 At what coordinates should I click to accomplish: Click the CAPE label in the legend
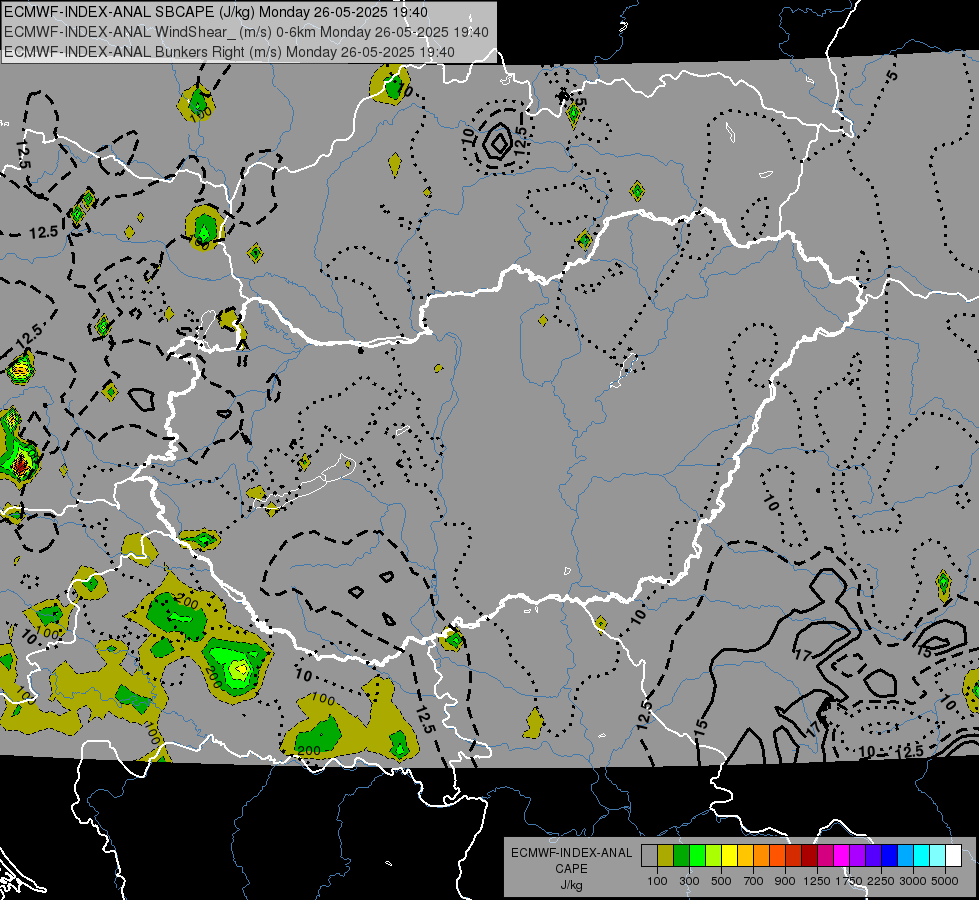pyautogui.click(x=572, y=868)
